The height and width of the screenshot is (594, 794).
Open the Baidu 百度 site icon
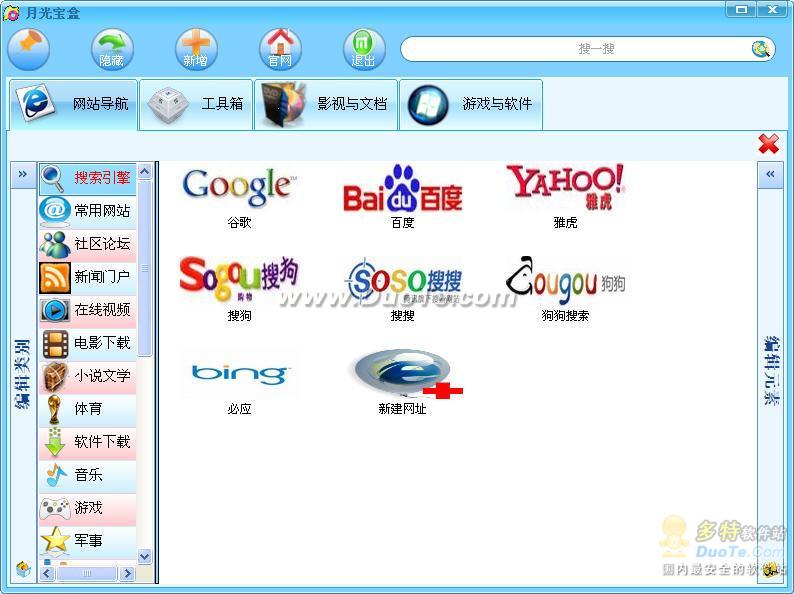[403, 188]
